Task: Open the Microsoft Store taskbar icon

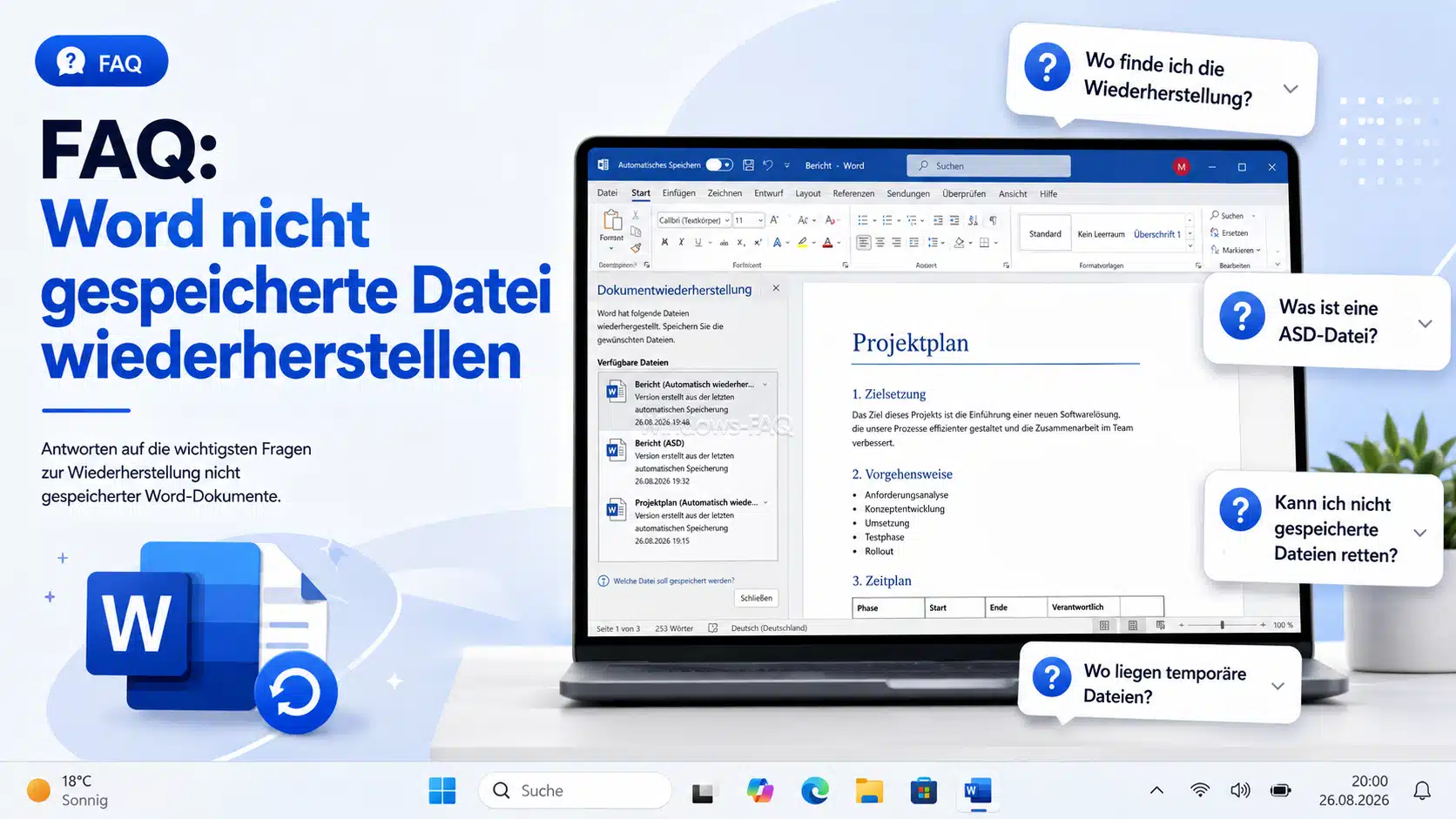Action: click(x=924, y=791)
